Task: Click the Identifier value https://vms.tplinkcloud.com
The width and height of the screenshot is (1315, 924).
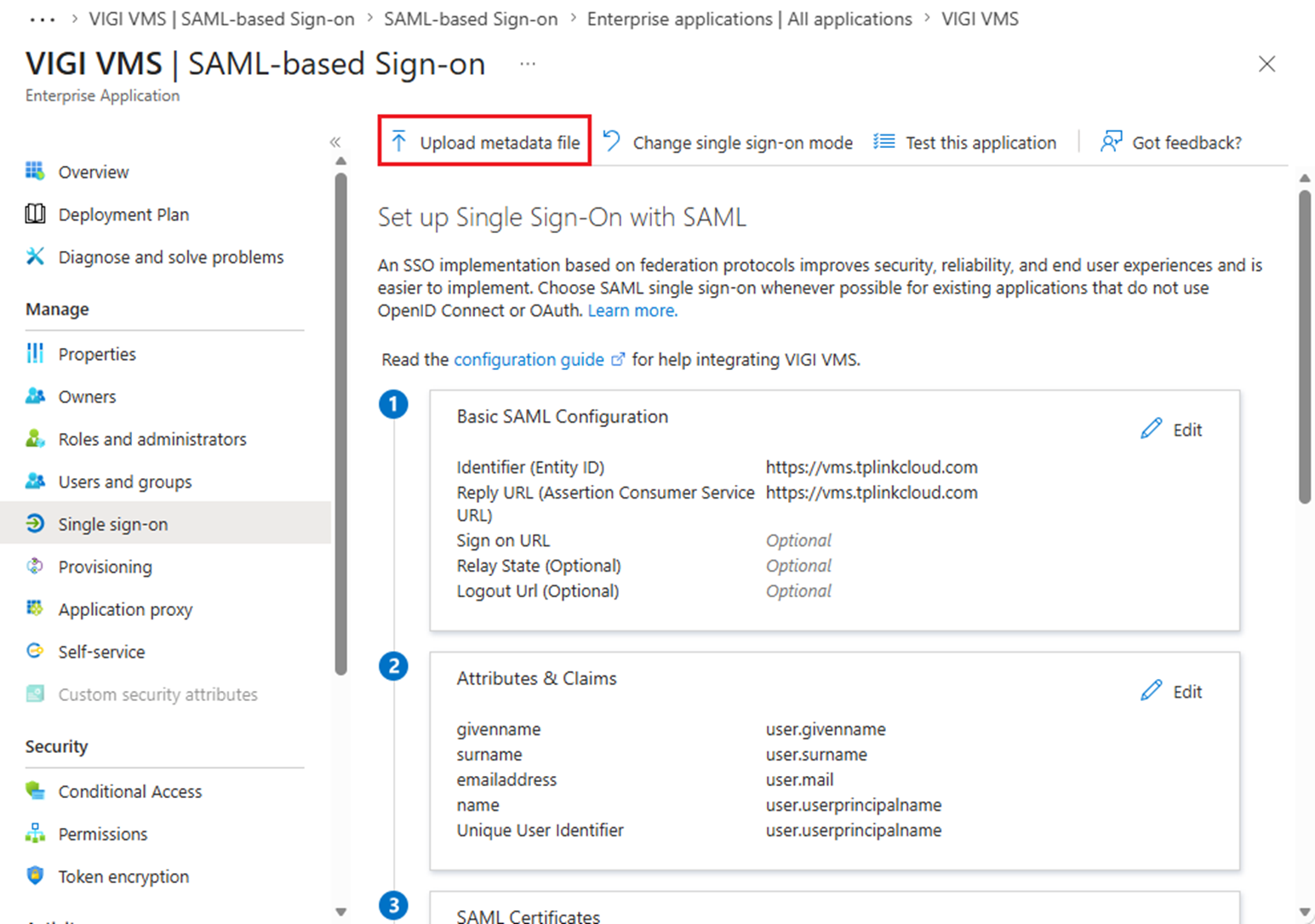Action: (x=872, y=467)
